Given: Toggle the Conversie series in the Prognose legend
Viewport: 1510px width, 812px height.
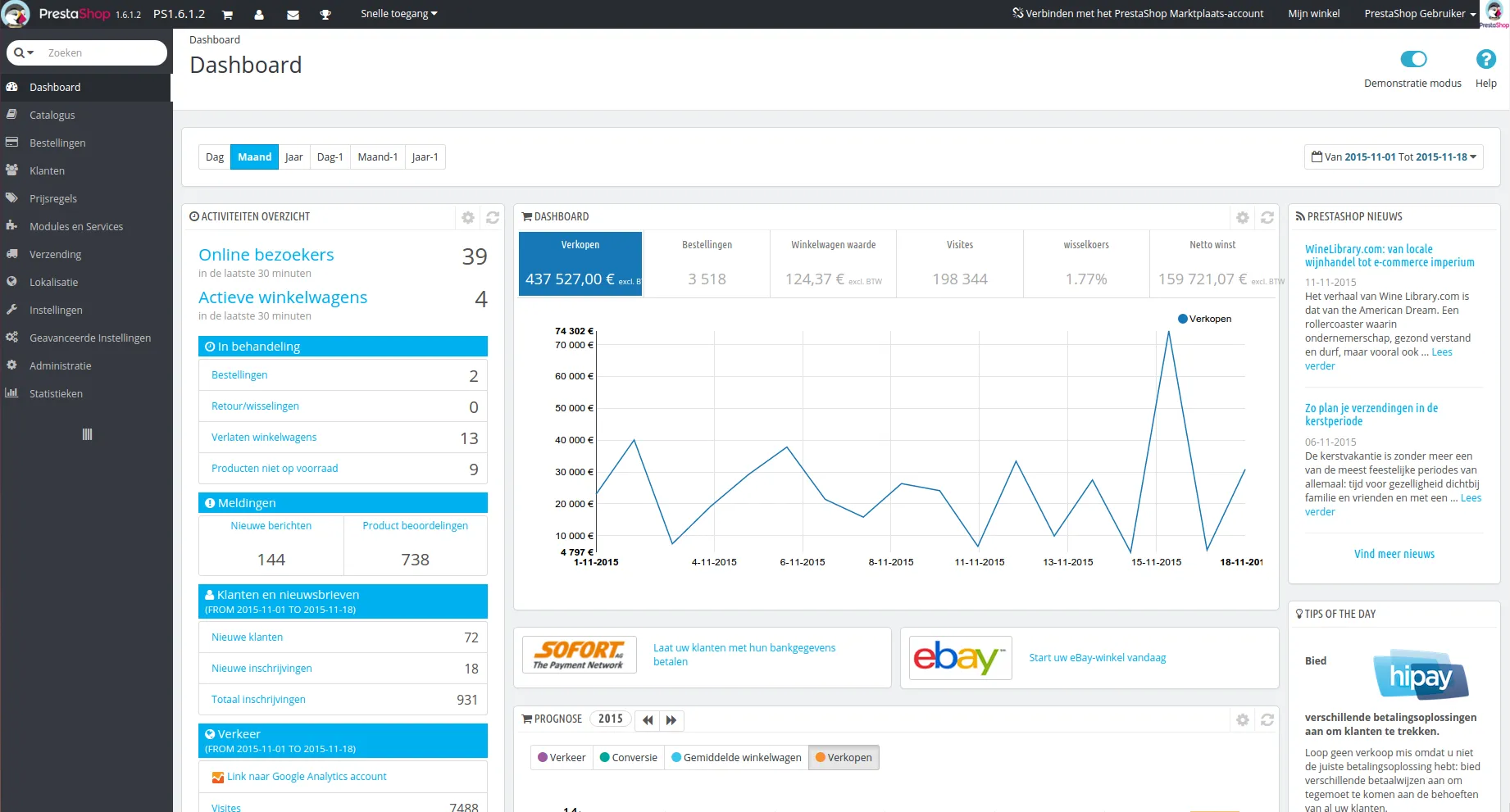Looking at the screenshot, I should (628, 757).
